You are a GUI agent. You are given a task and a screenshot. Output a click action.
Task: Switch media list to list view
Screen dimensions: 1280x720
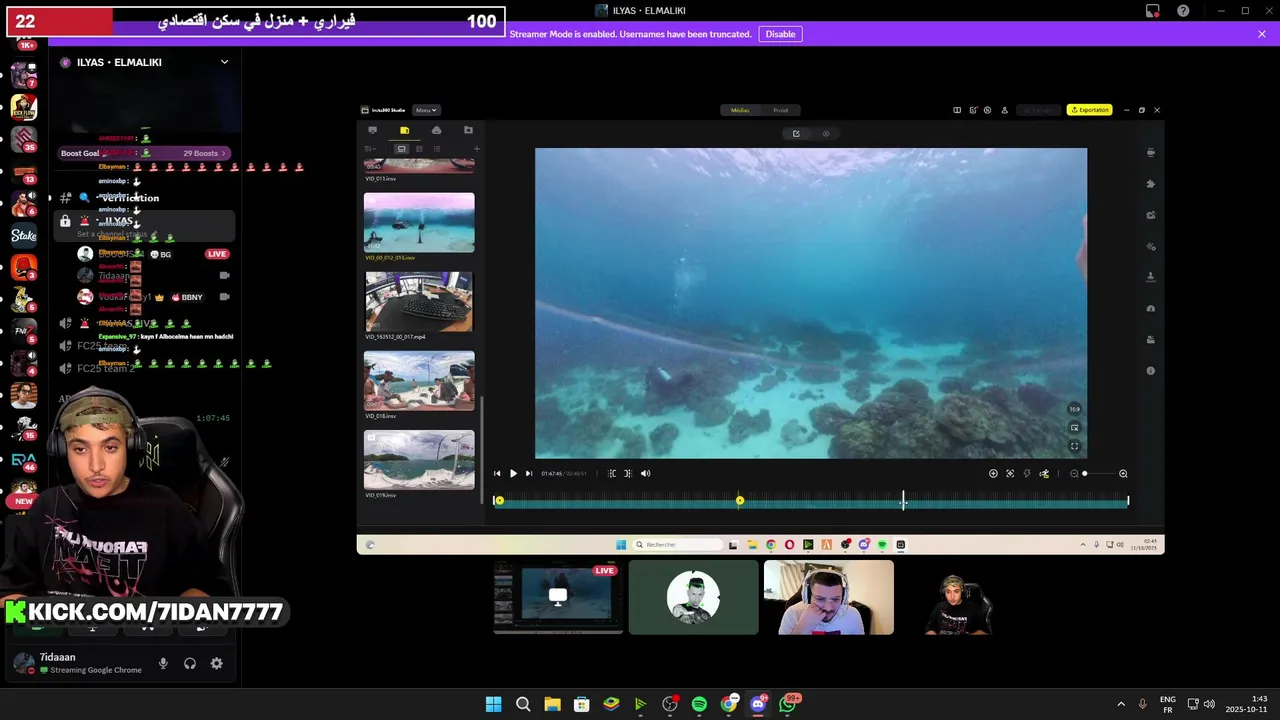(x=437, y=149)
